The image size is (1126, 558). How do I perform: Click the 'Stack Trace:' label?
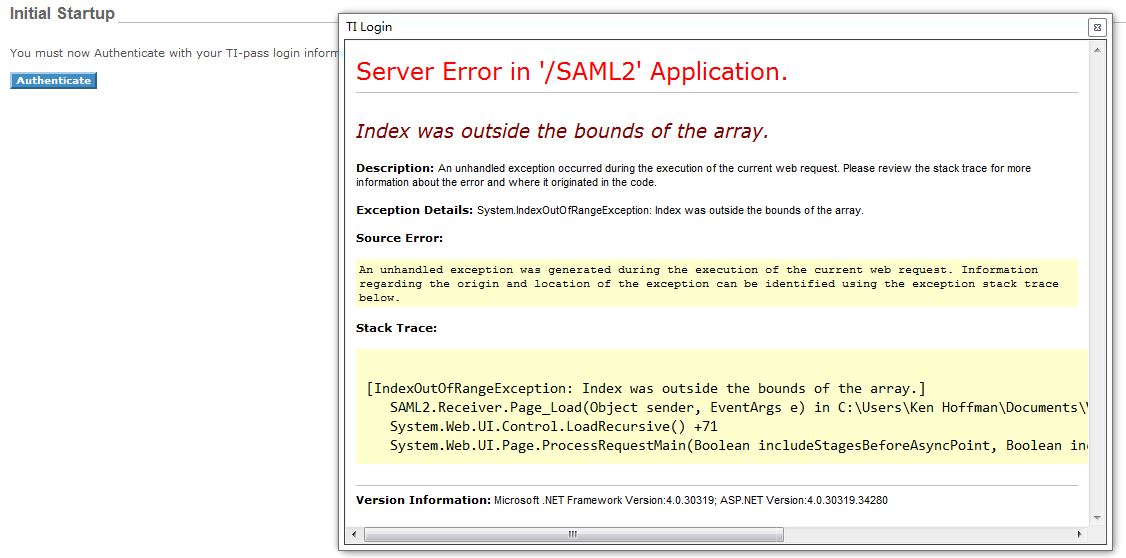point(396,328)
